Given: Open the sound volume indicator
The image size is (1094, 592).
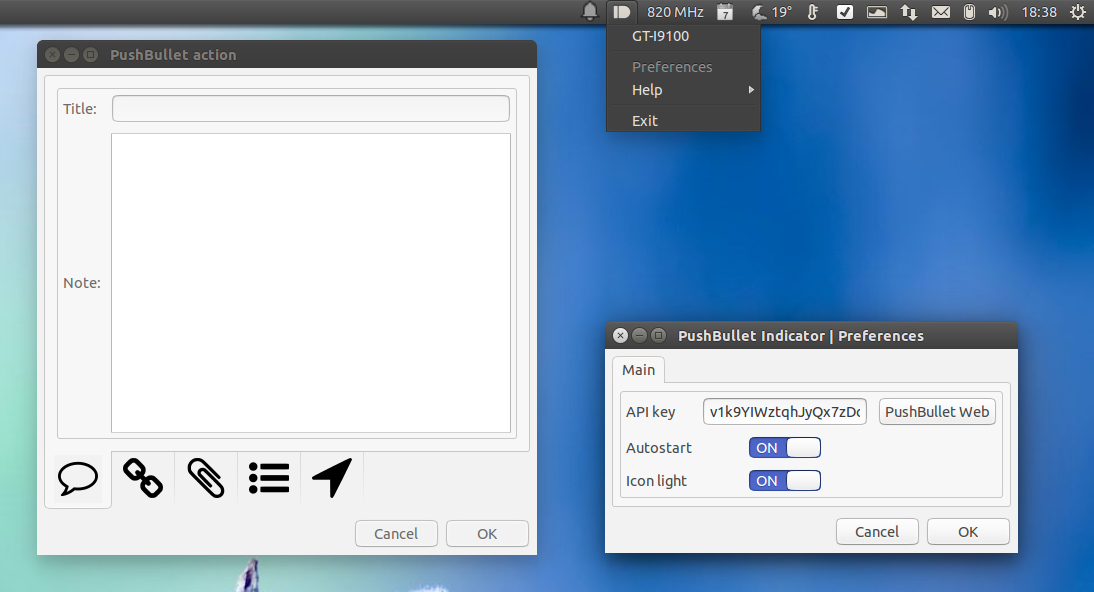Looking at the screenshot, I should tap(998, 12).
